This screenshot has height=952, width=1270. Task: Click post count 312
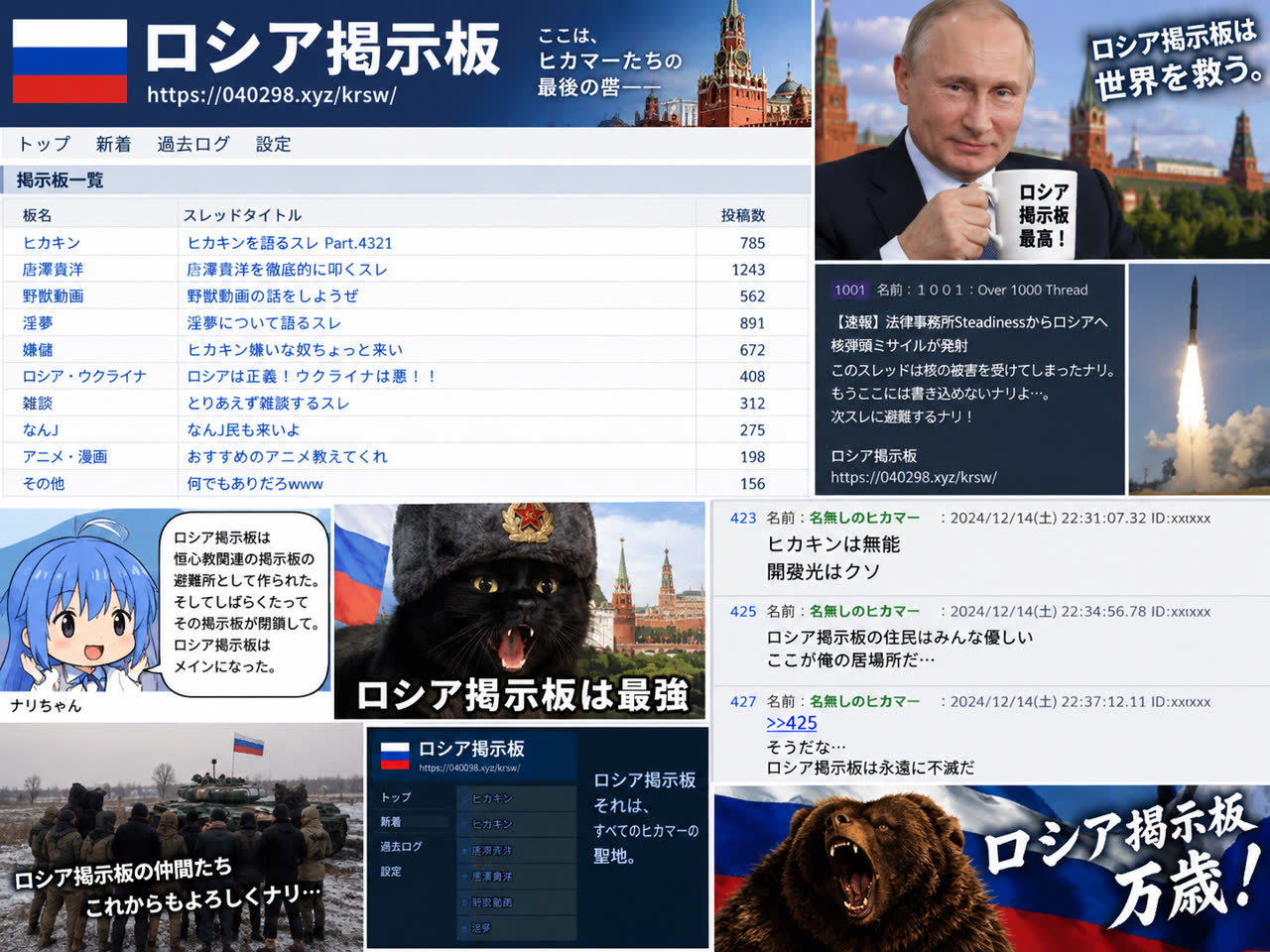752,404
